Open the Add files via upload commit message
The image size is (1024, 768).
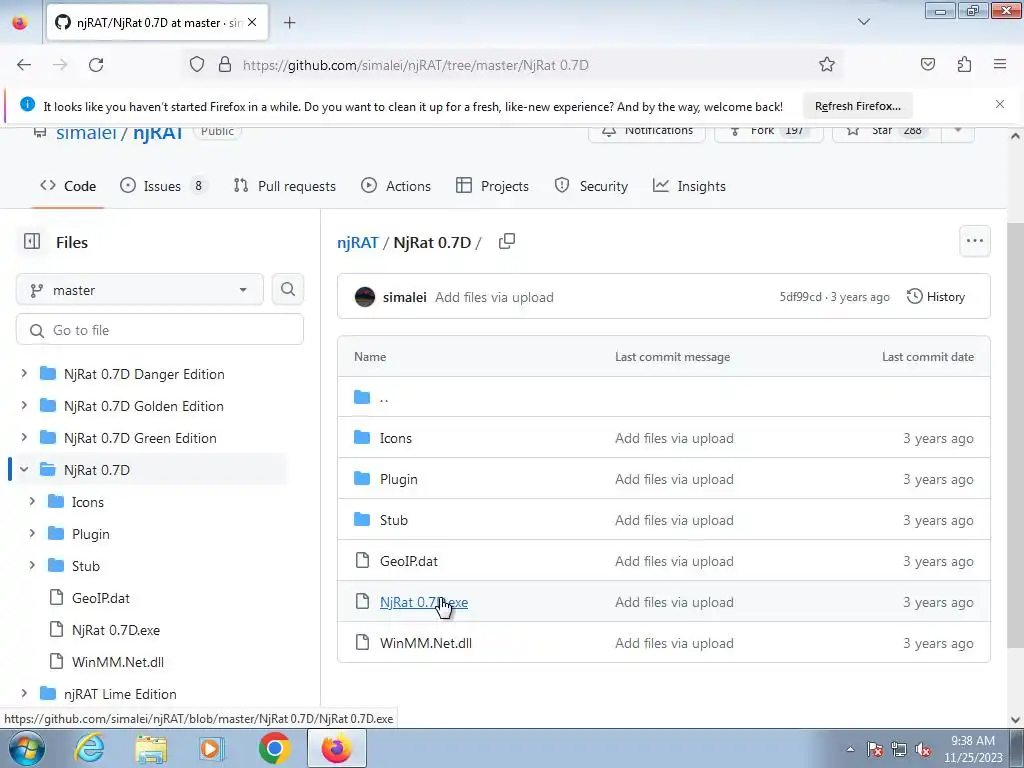click(x=494, y=297)
